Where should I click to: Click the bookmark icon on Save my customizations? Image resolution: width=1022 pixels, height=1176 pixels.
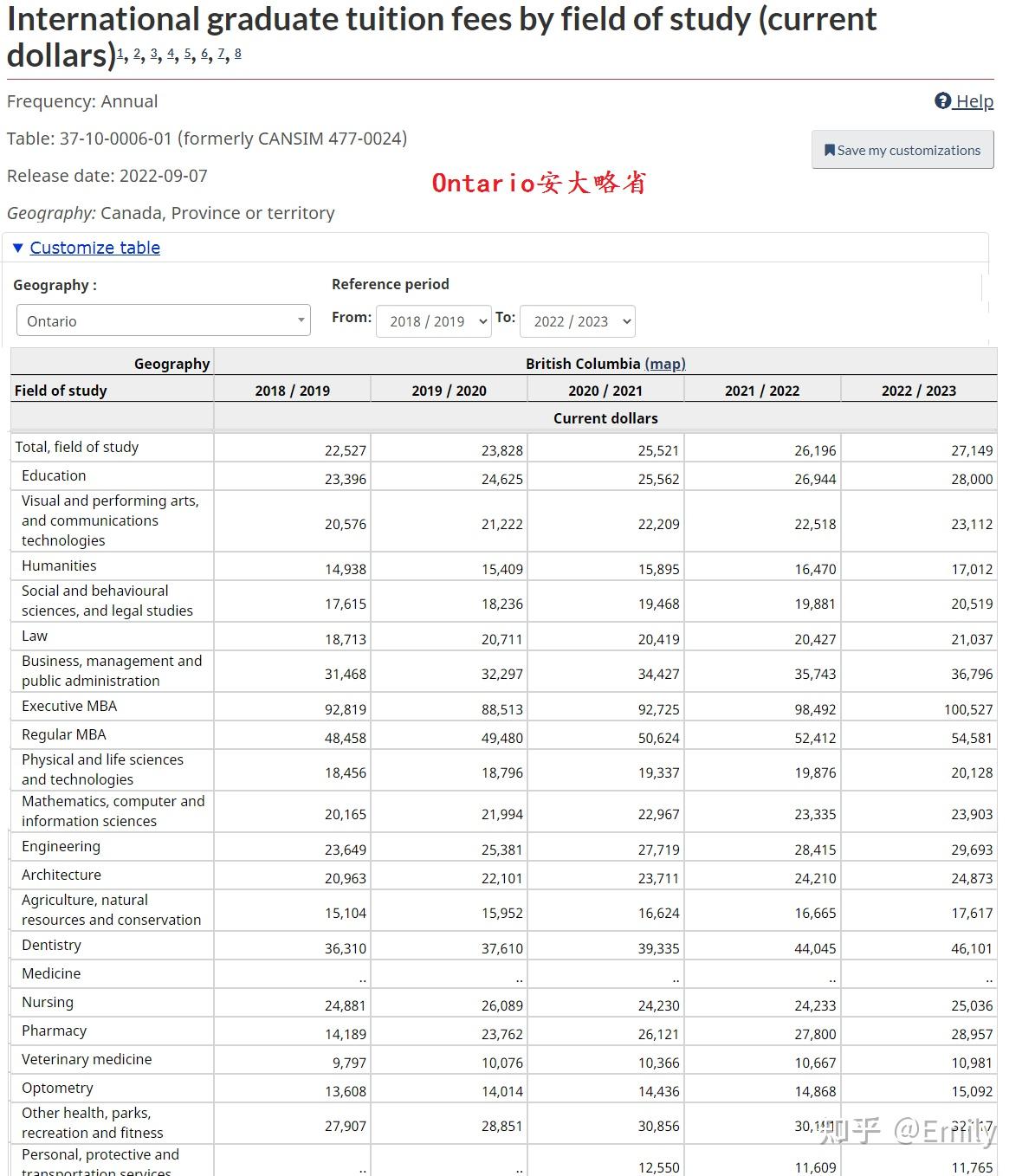click(x=830, y=150)
